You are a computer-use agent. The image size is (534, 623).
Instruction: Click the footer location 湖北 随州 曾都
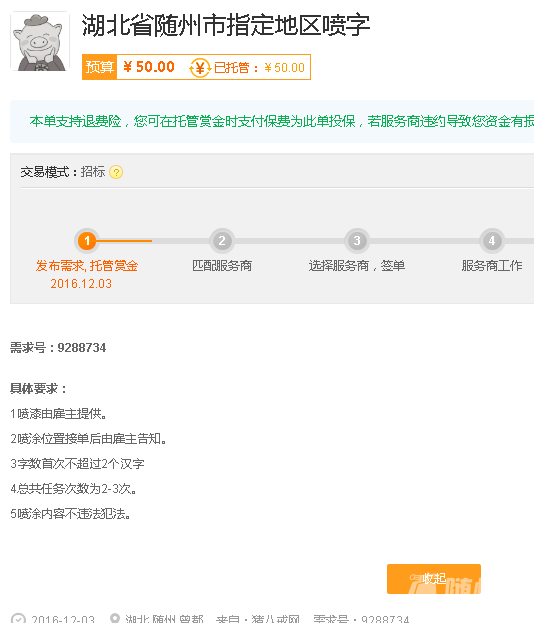(164, 619)
